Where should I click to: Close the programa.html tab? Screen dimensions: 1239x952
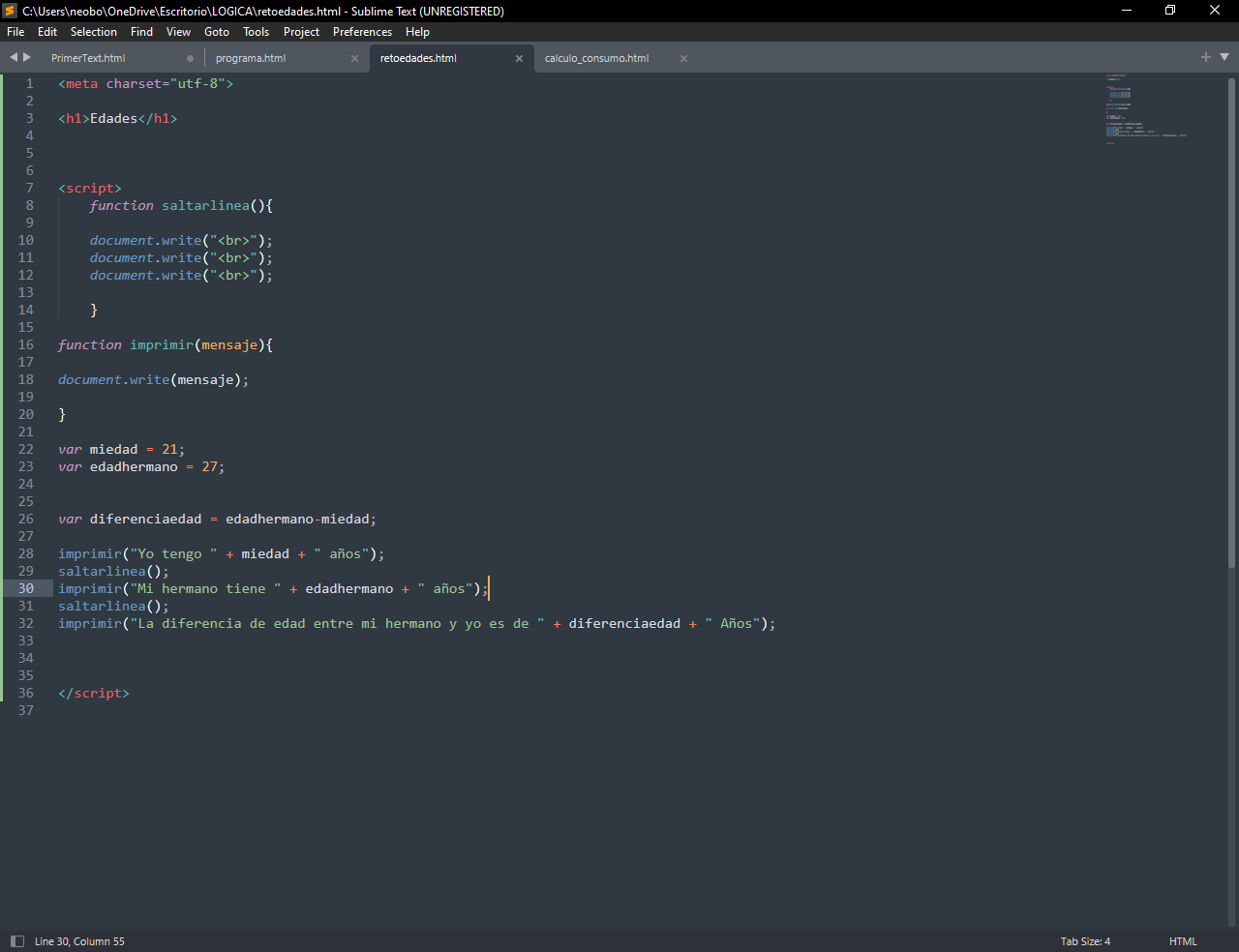click(x=354, y=58)
